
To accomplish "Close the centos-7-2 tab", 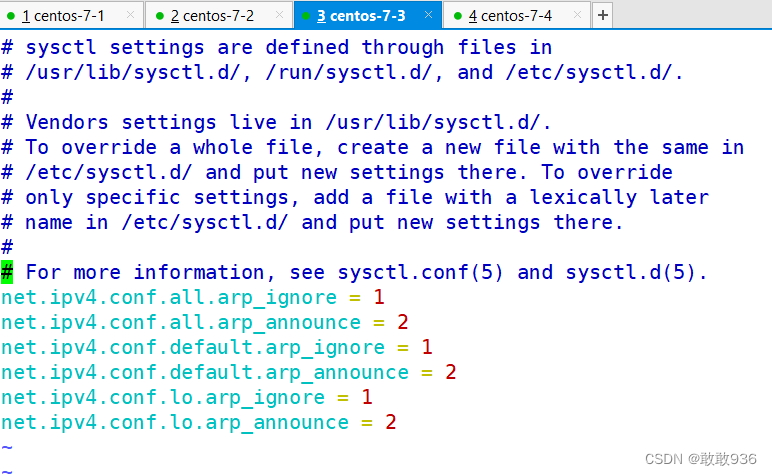I will pyautogui.click(x=280, y=15).
